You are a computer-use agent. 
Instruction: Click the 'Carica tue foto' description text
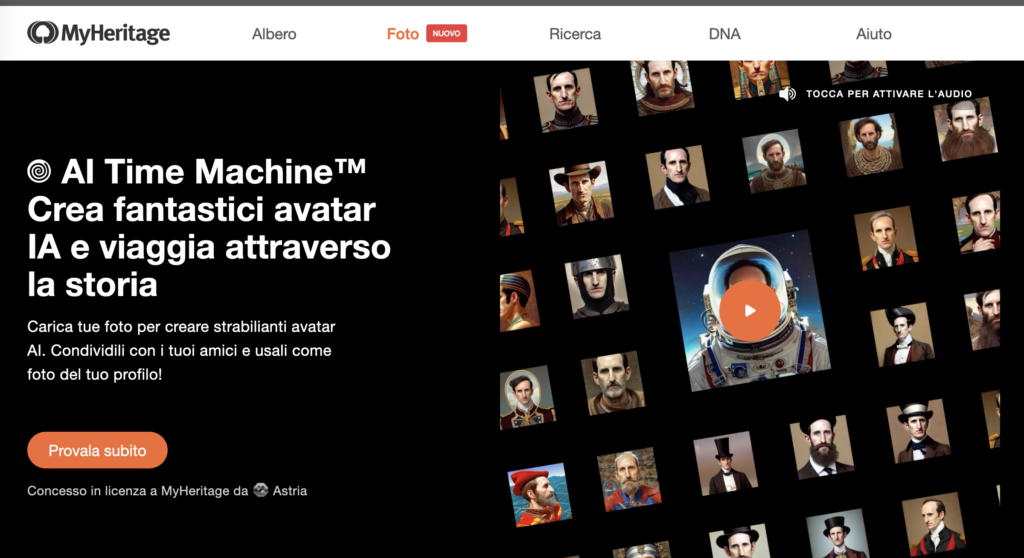(181, 350)
